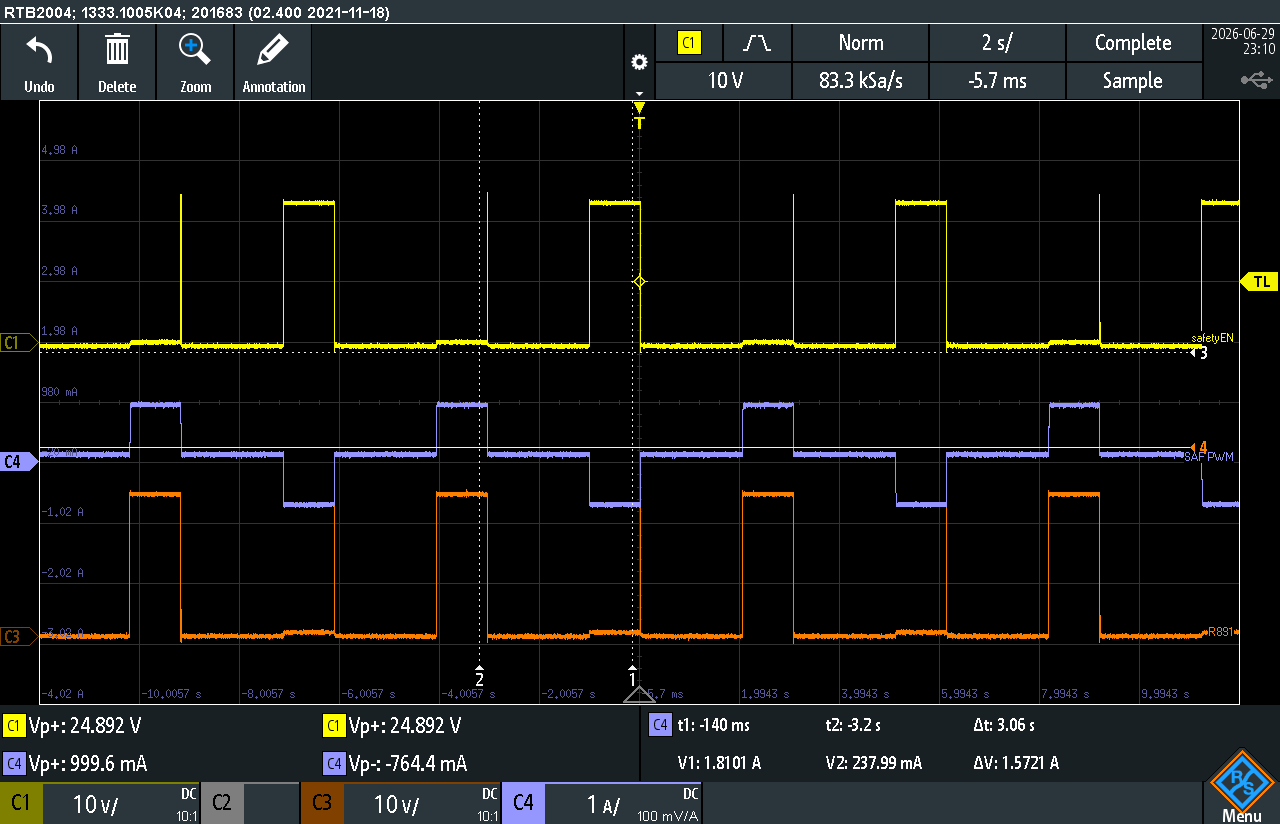
Task: Open the C4 1 A/ channel tab
Action: (x=601, y=803)
